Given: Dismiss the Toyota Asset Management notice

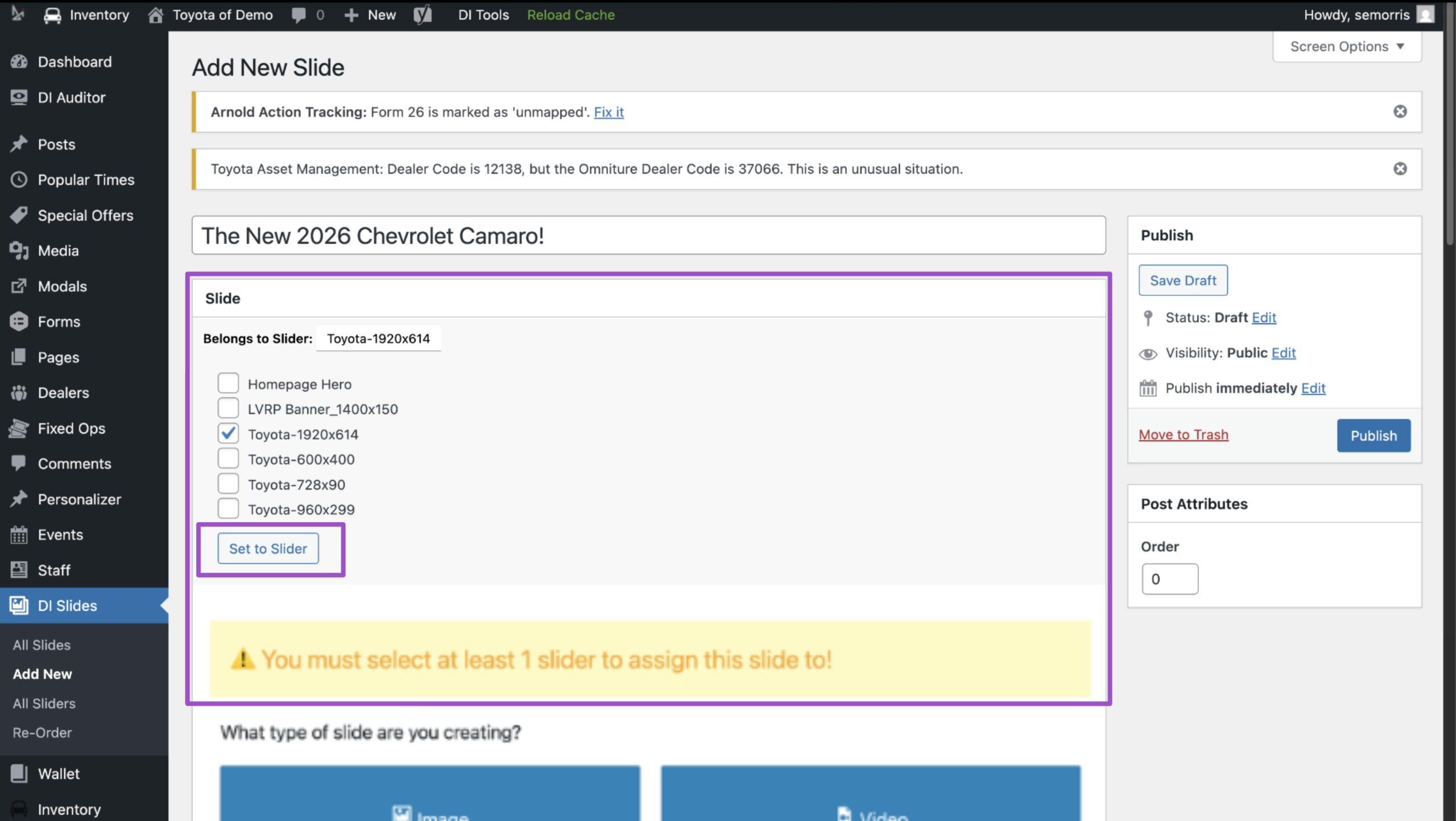Looking at the screenshot, I should coord(1400,169).
